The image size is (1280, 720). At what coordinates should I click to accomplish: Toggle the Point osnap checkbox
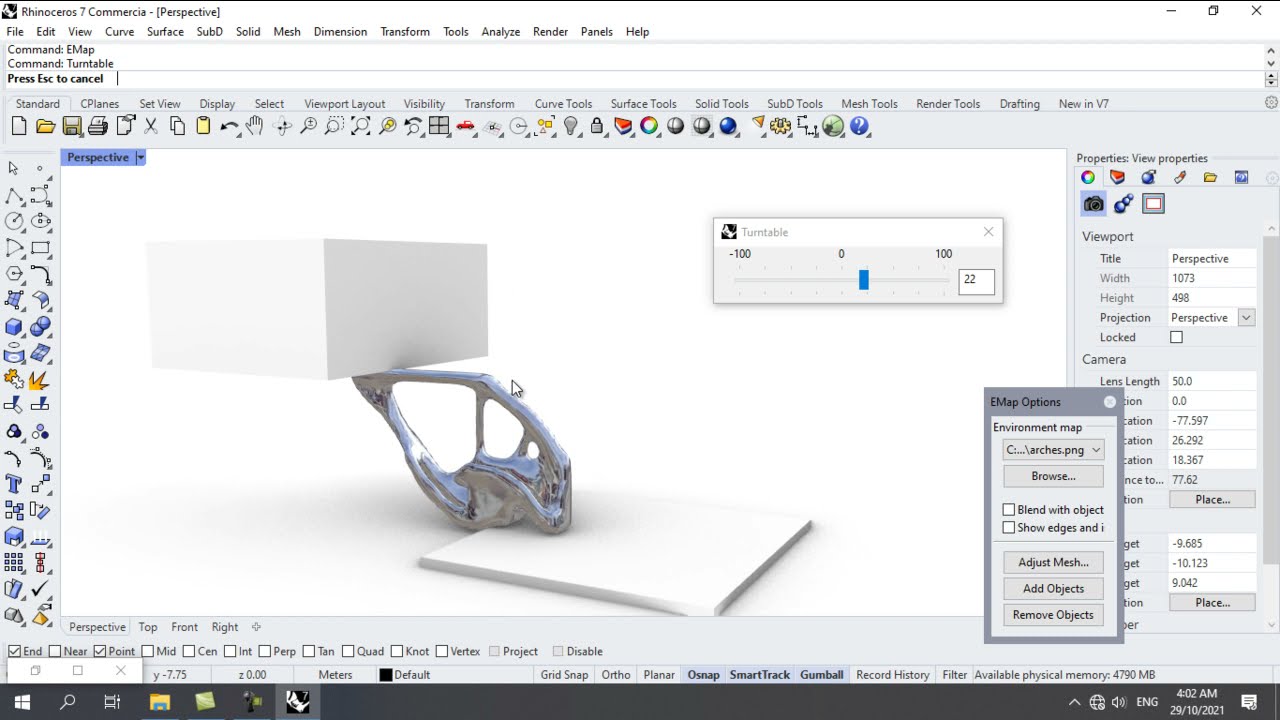100,651
